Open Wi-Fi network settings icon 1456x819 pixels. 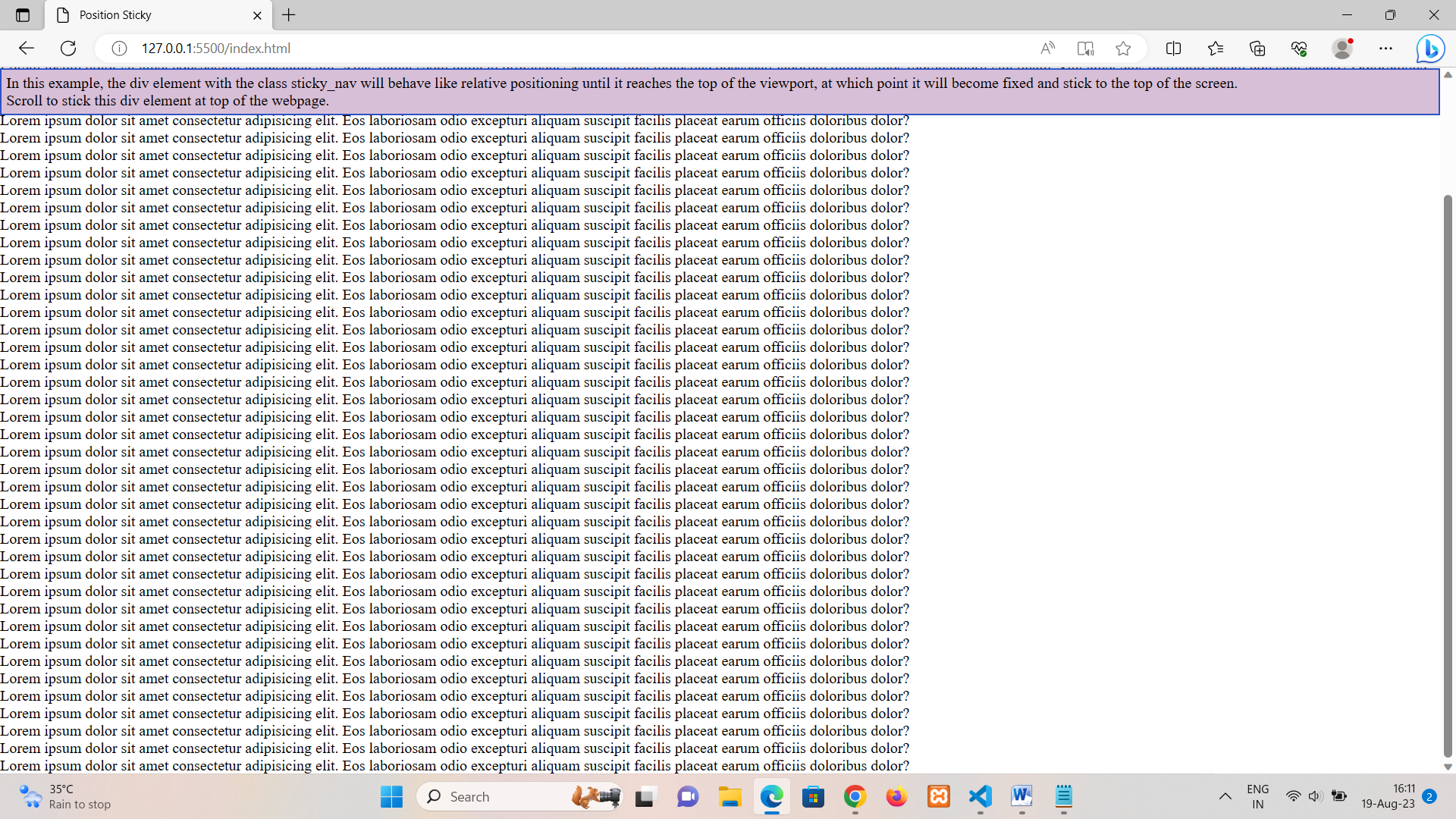1293,796
